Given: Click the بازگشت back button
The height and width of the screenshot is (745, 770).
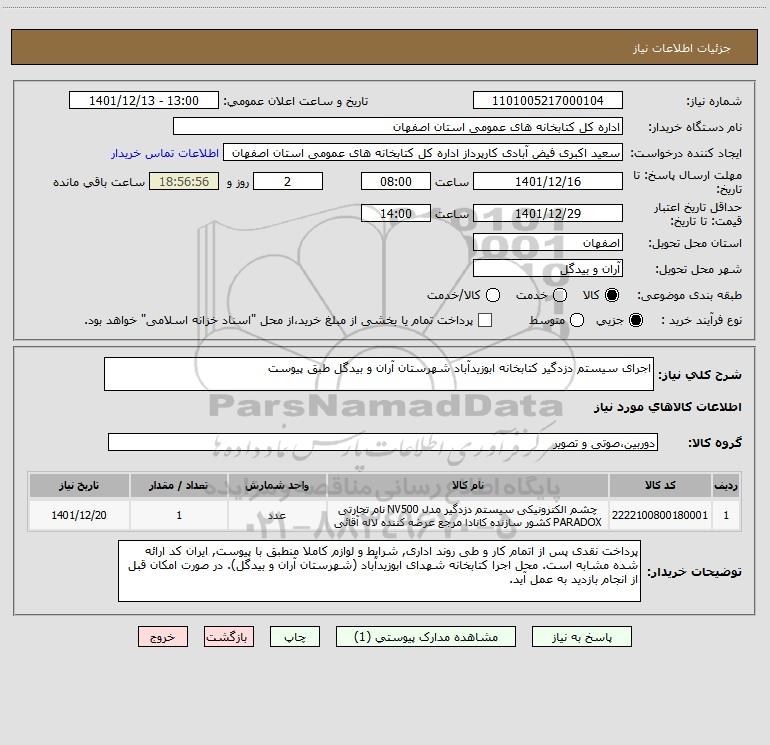Looking at the screenshot, I should pyautogui.click(x=229, y=636).
